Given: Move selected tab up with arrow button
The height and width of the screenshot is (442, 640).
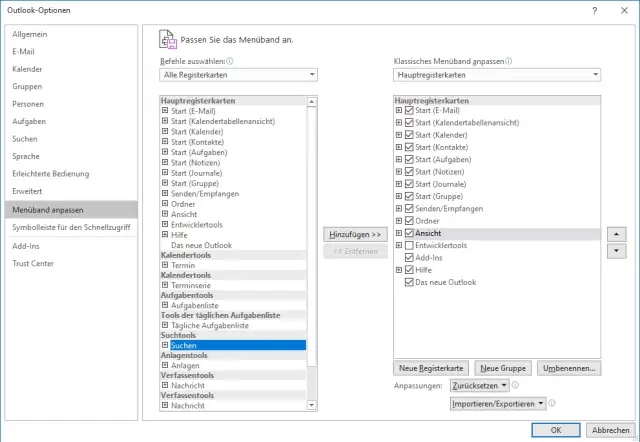Looking at the screenshot, I should click(616, 234).
